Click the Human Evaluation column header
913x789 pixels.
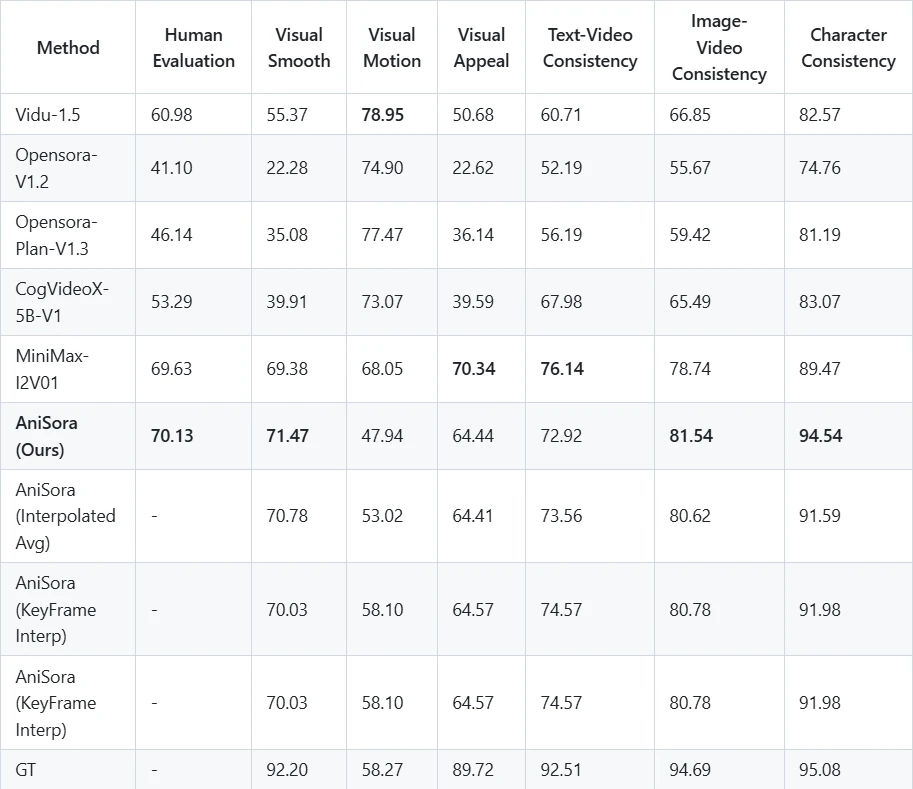coord(193,47)
